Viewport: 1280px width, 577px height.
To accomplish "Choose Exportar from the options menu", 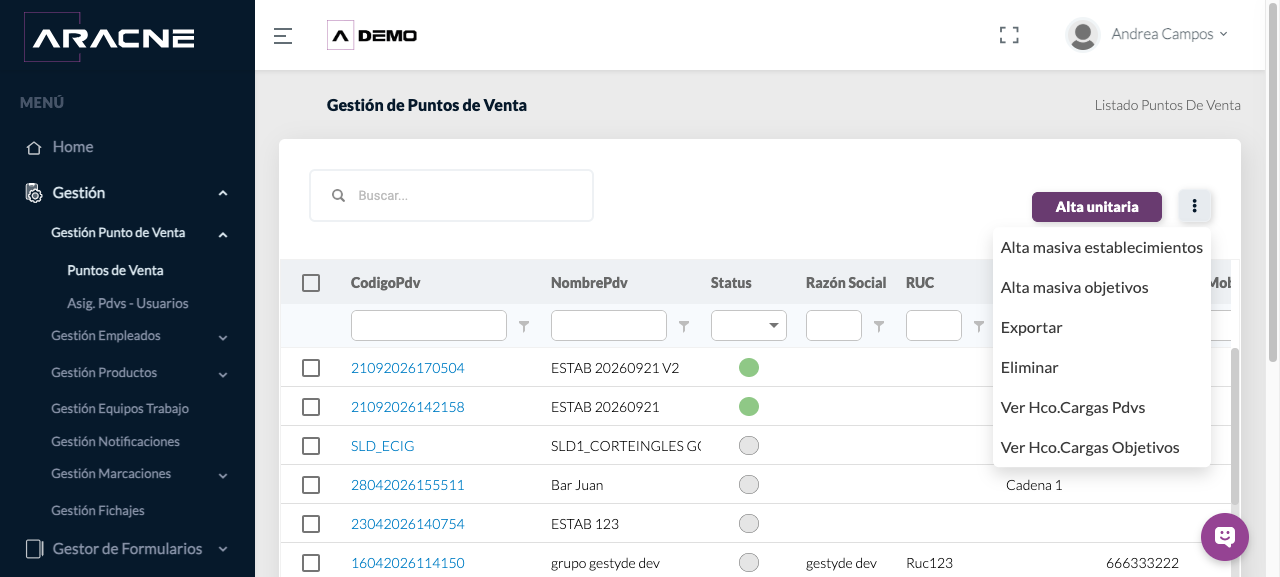I will click(1102, 327).
